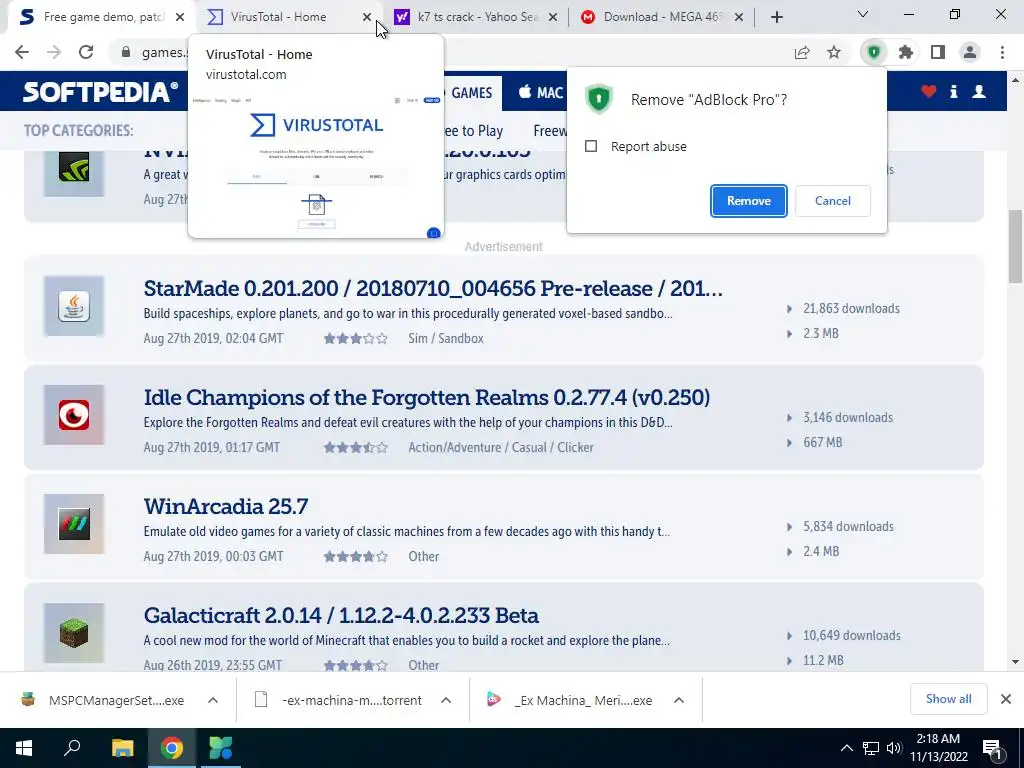The width and height of the screenshot is (1024, 768).
Task: Open the Windows Start menu
Action: click(x=24, y=748)
